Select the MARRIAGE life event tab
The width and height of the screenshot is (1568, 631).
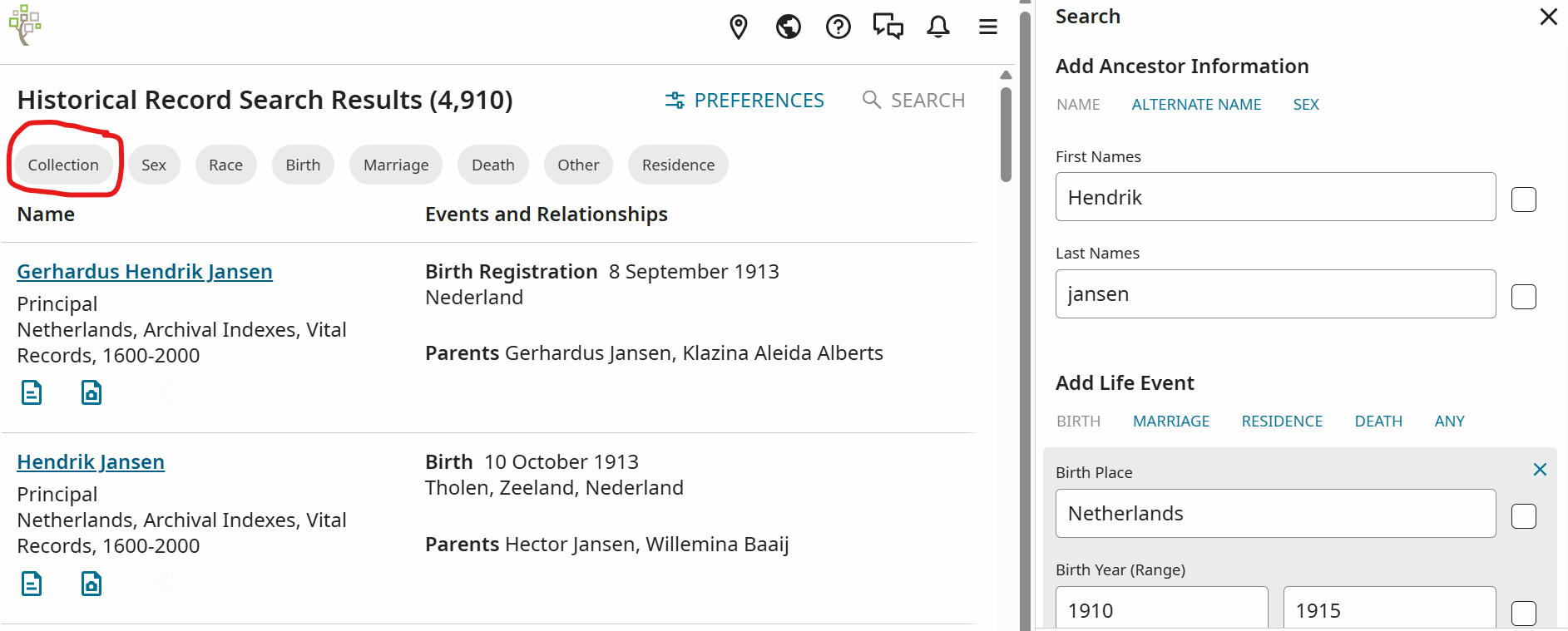[x=1171, y=421]
